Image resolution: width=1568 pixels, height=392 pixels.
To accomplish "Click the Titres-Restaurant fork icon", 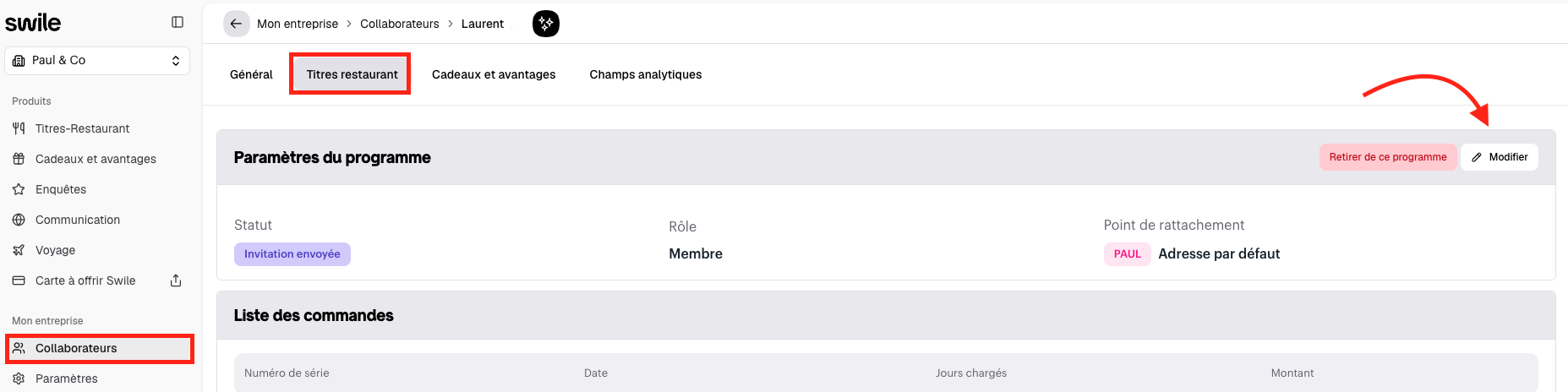I will [x=19, y=128].
